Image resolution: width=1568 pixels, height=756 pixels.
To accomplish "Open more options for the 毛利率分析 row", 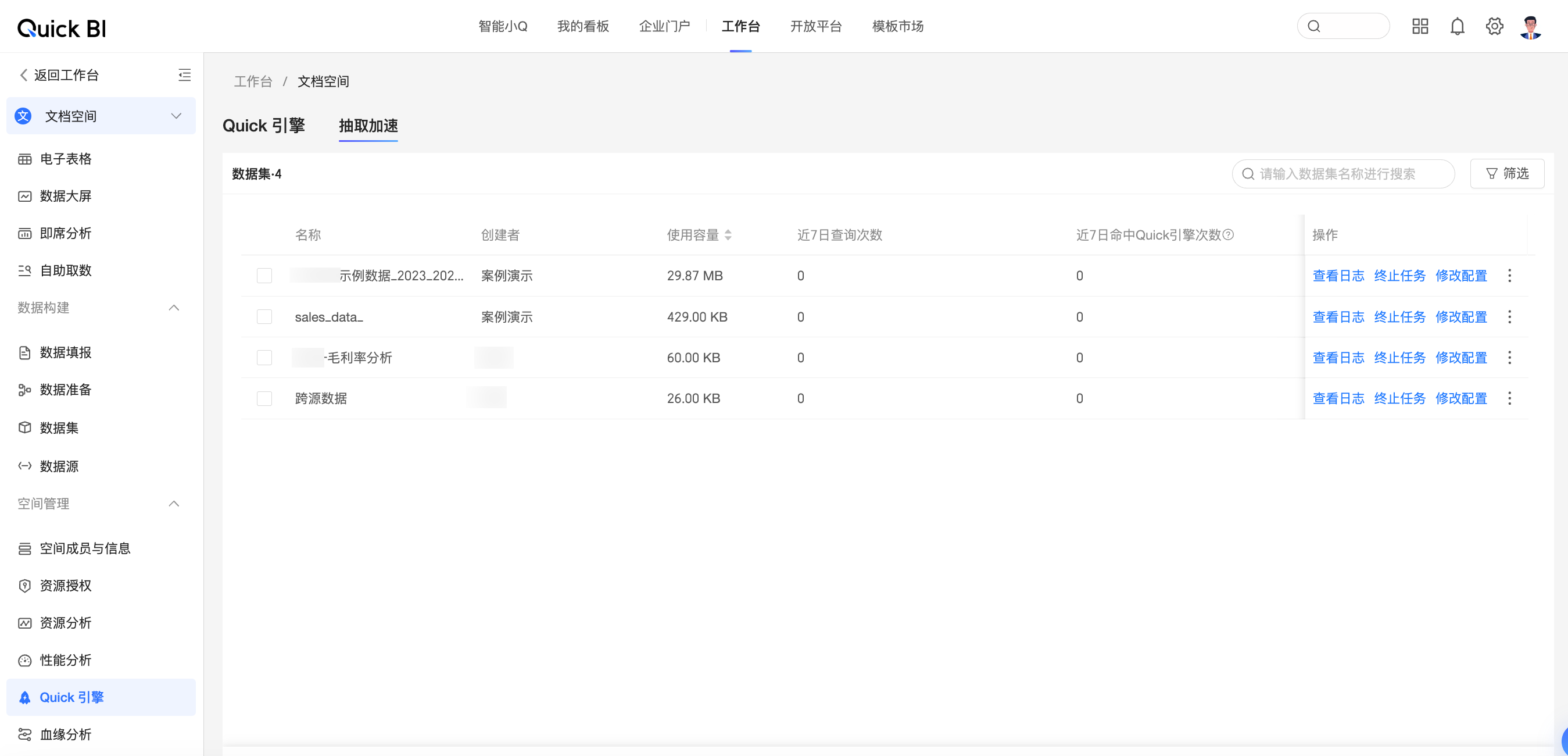I will (1509, 358).
